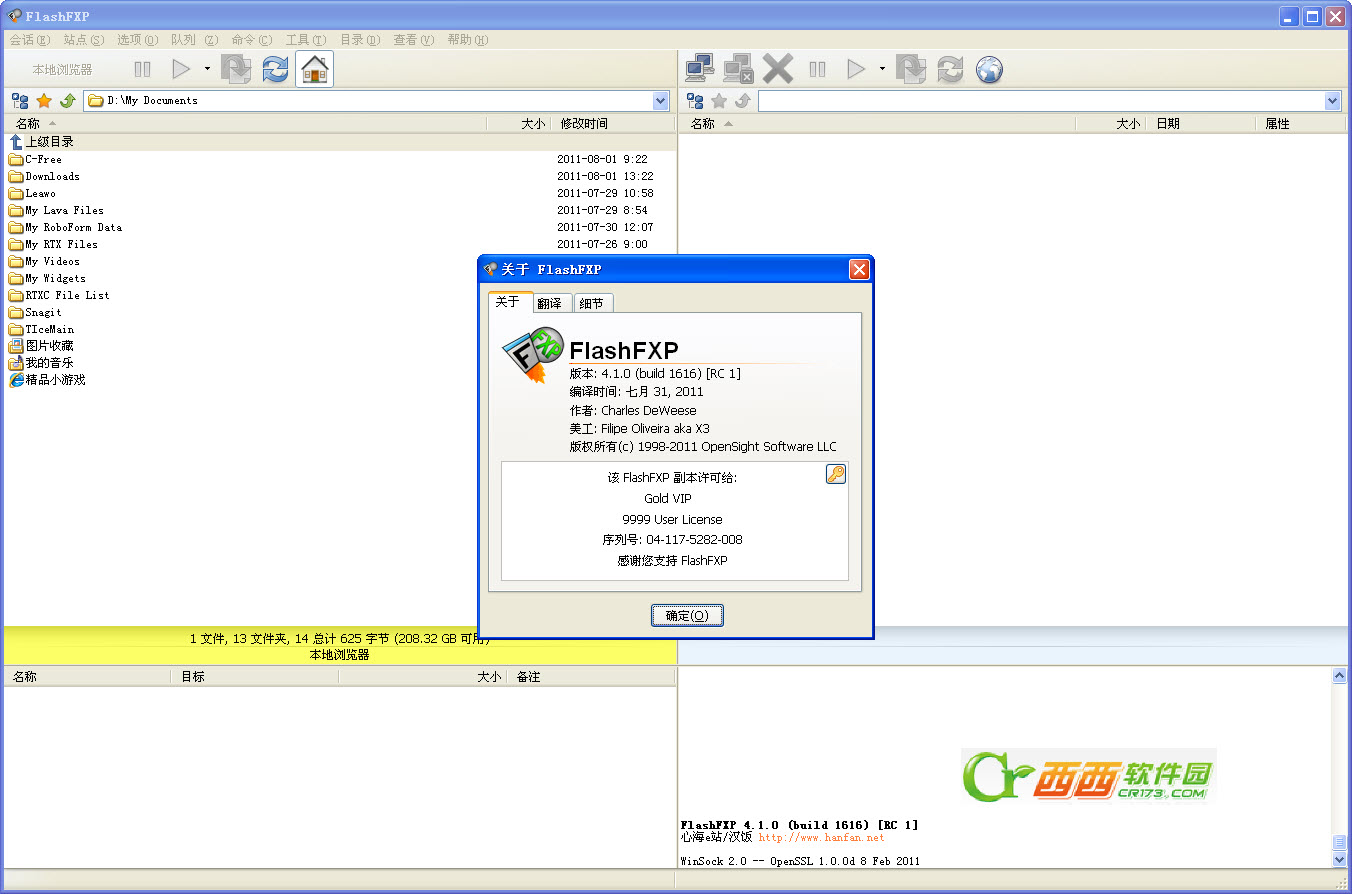This screenshot has width=1352, height=894.
Task: Select the 关于 tab in the About dialog
Action: pos(510,301)
